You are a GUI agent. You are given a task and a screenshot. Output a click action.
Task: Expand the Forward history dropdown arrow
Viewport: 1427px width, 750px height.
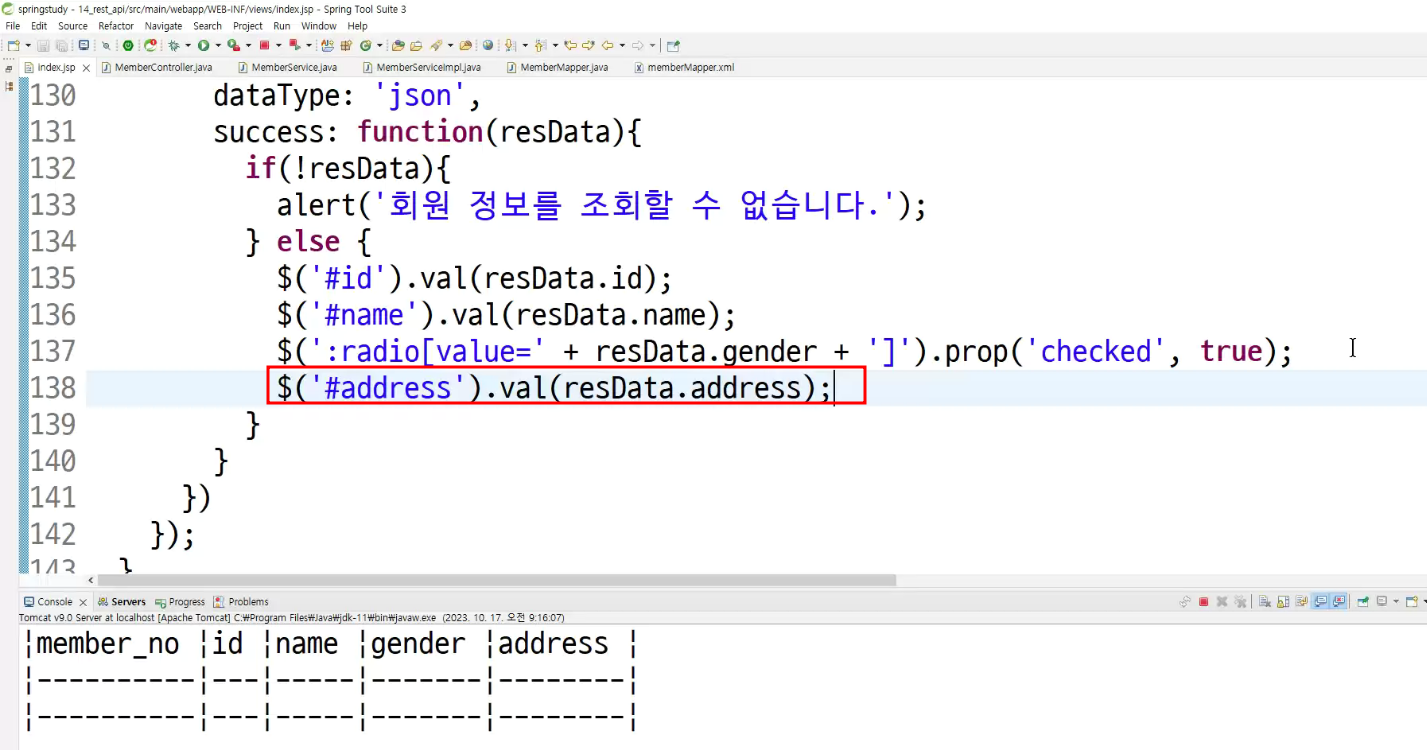click(x=652, y=45)
